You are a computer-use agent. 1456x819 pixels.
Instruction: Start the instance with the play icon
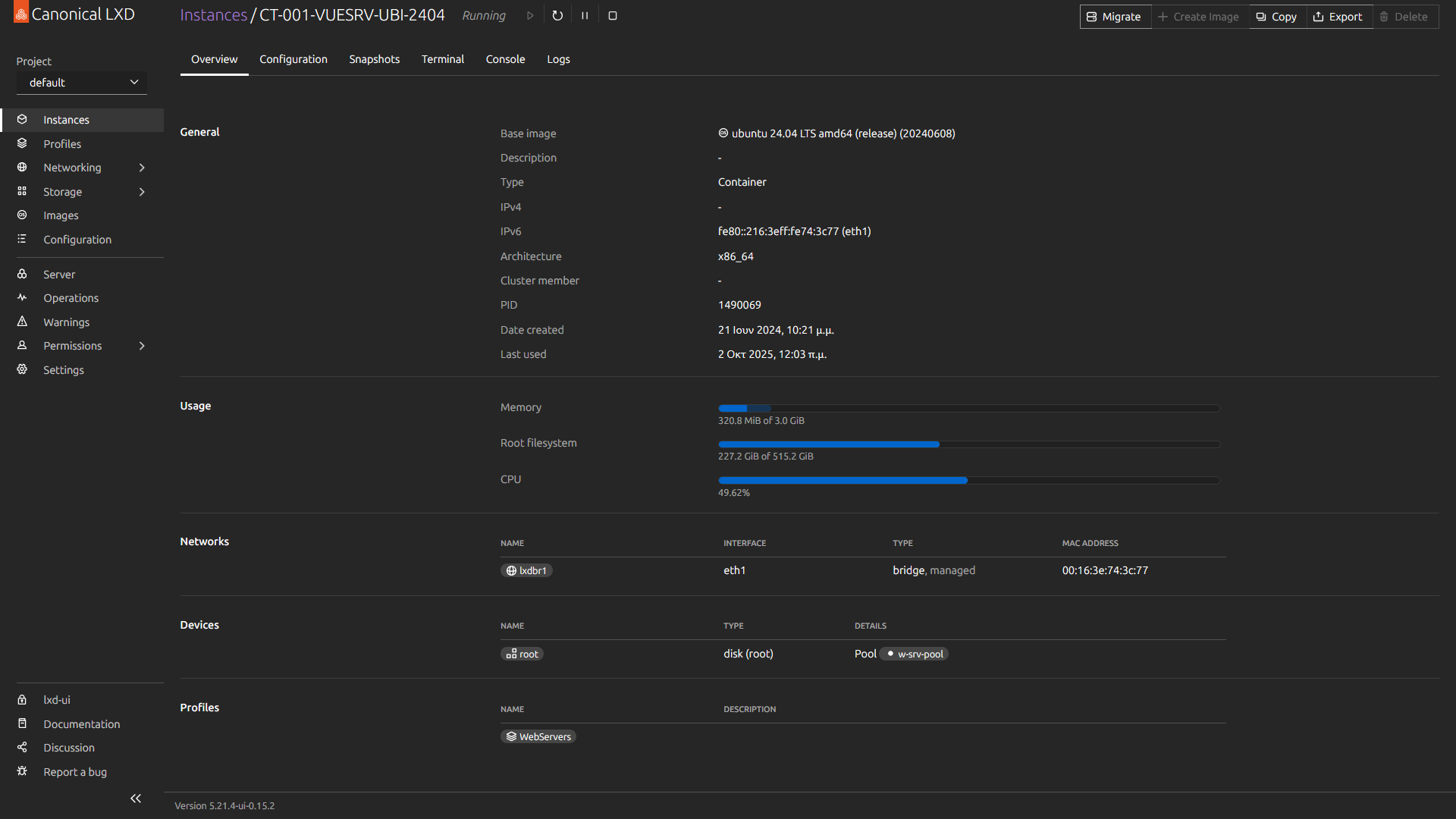pyautogui.click(x=530, y=16)
